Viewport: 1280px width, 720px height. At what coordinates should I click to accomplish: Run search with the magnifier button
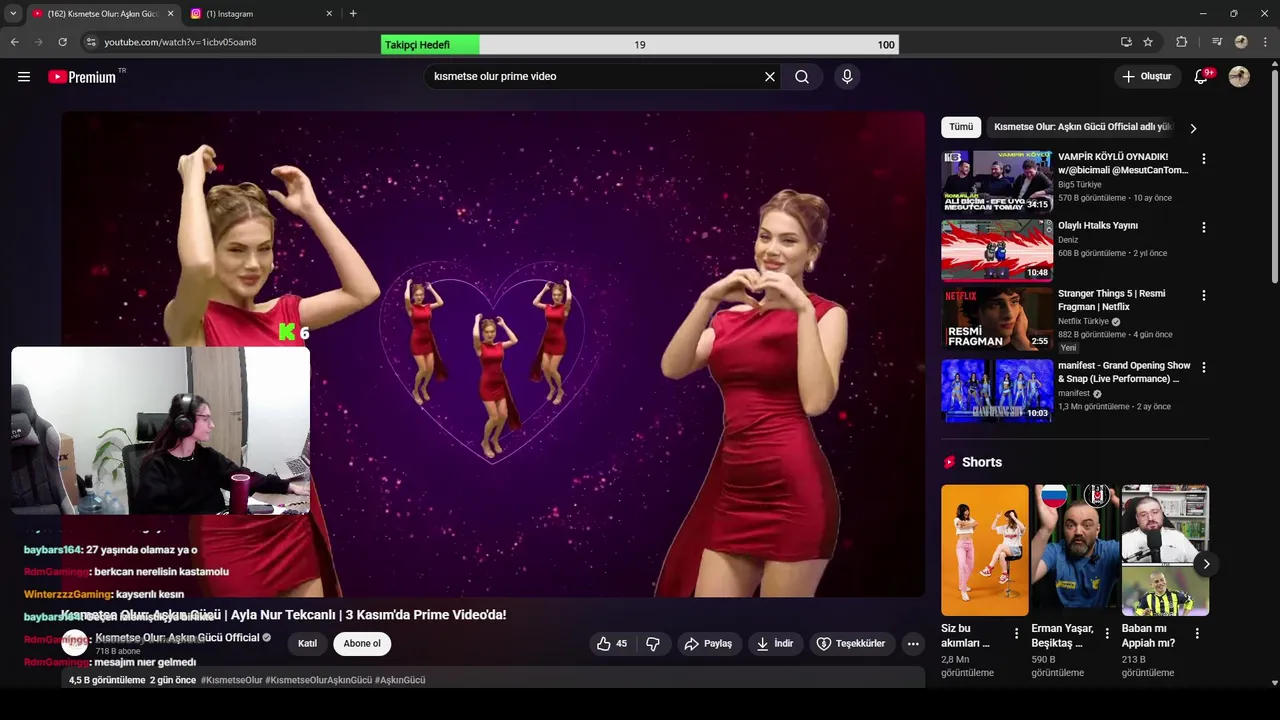(x=802, y=76)
